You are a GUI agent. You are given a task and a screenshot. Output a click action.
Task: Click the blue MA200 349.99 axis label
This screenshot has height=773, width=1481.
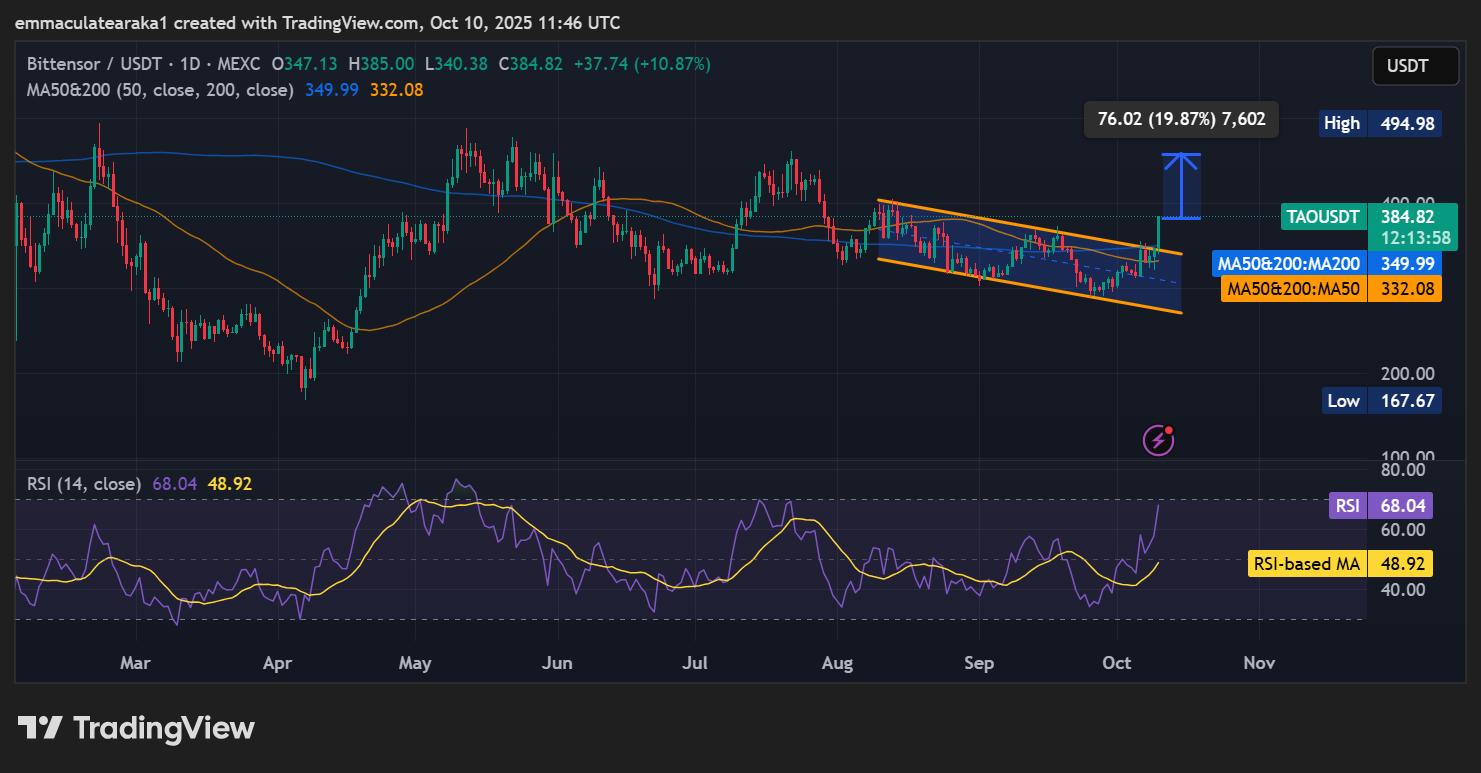1326,264
